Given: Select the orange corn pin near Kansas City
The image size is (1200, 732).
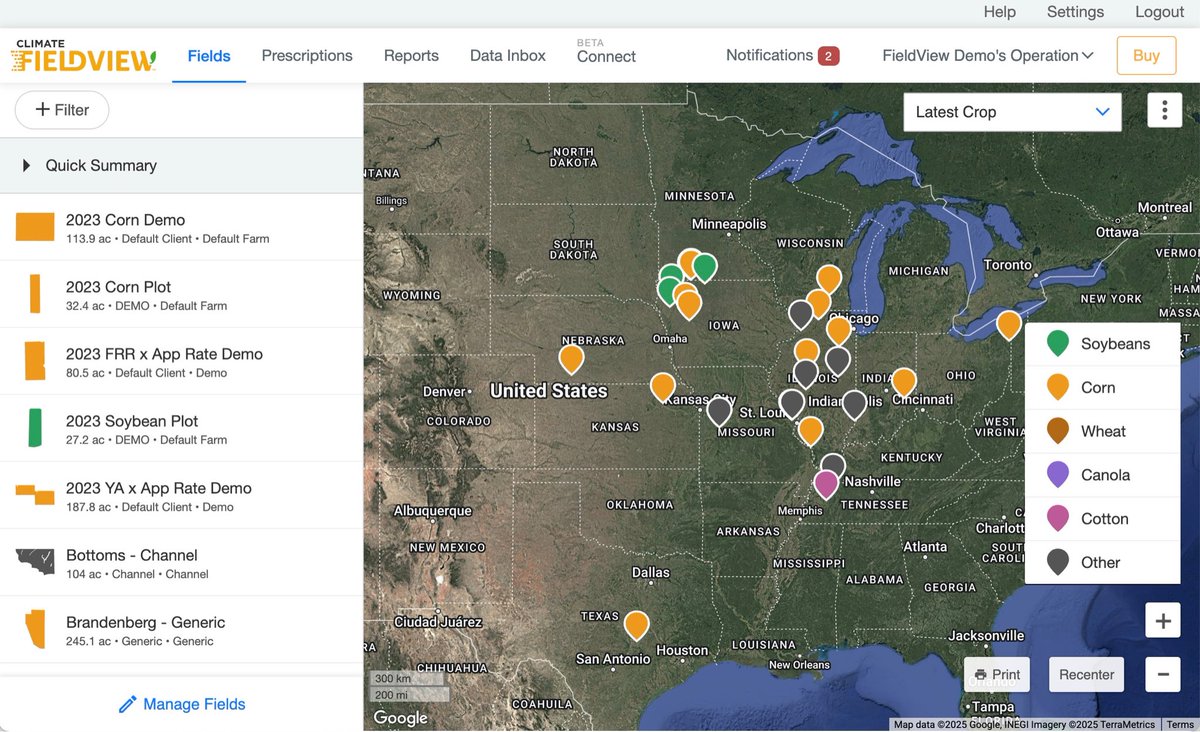Looking at the screenshot, I should (663, 387).
